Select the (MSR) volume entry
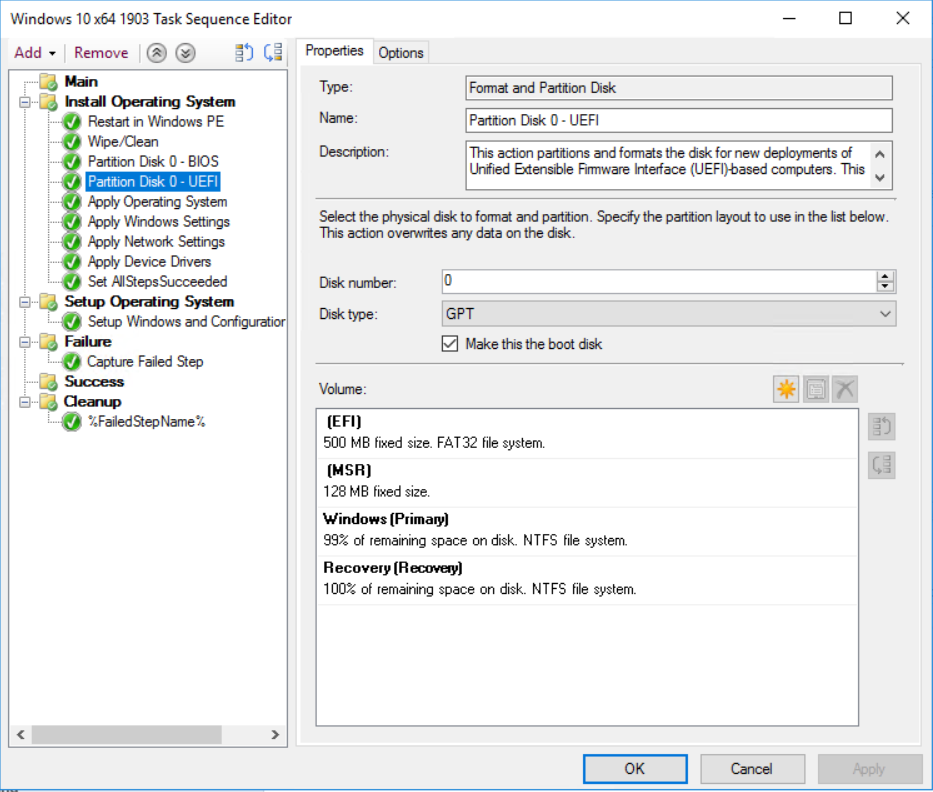The height and width of the screenshot is (792, 933). pos(587,482)
